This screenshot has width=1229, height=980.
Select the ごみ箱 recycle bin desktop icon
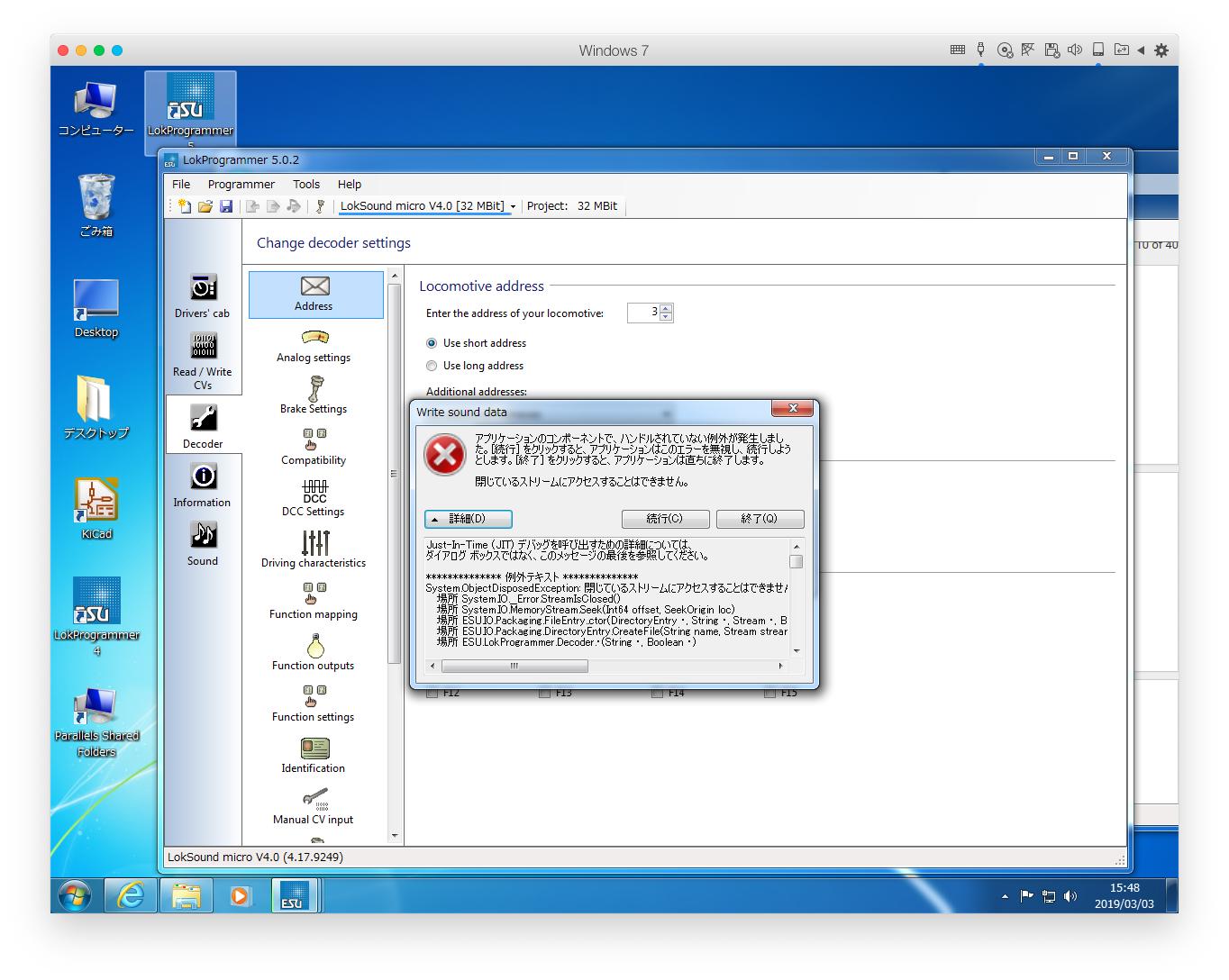(96, 205)
